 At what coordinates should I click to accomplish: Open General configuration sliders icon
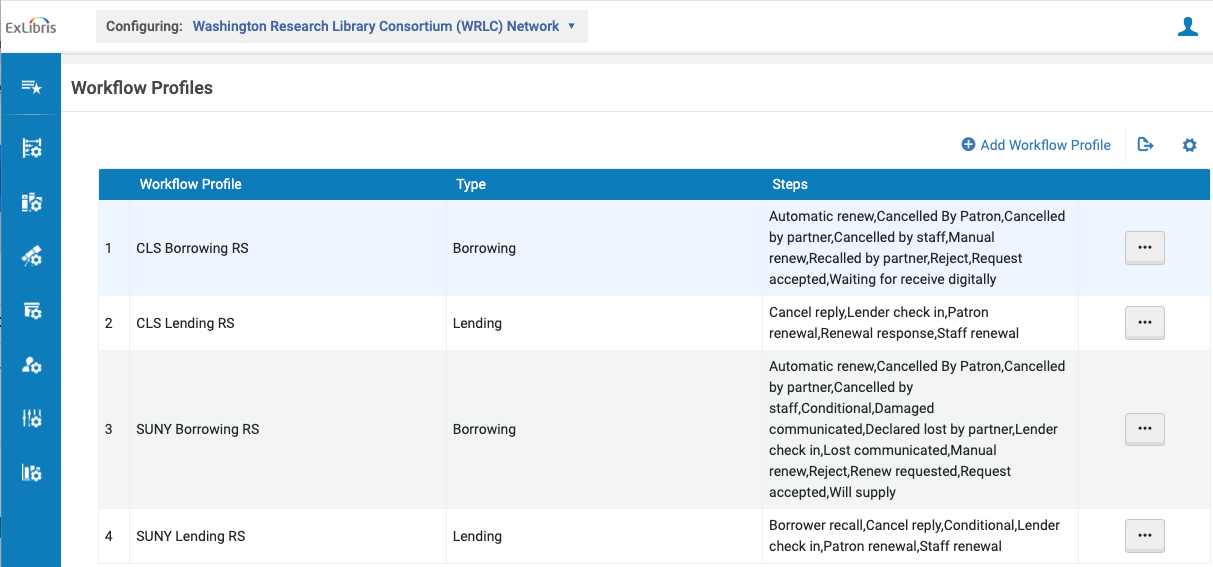(31, 418)
